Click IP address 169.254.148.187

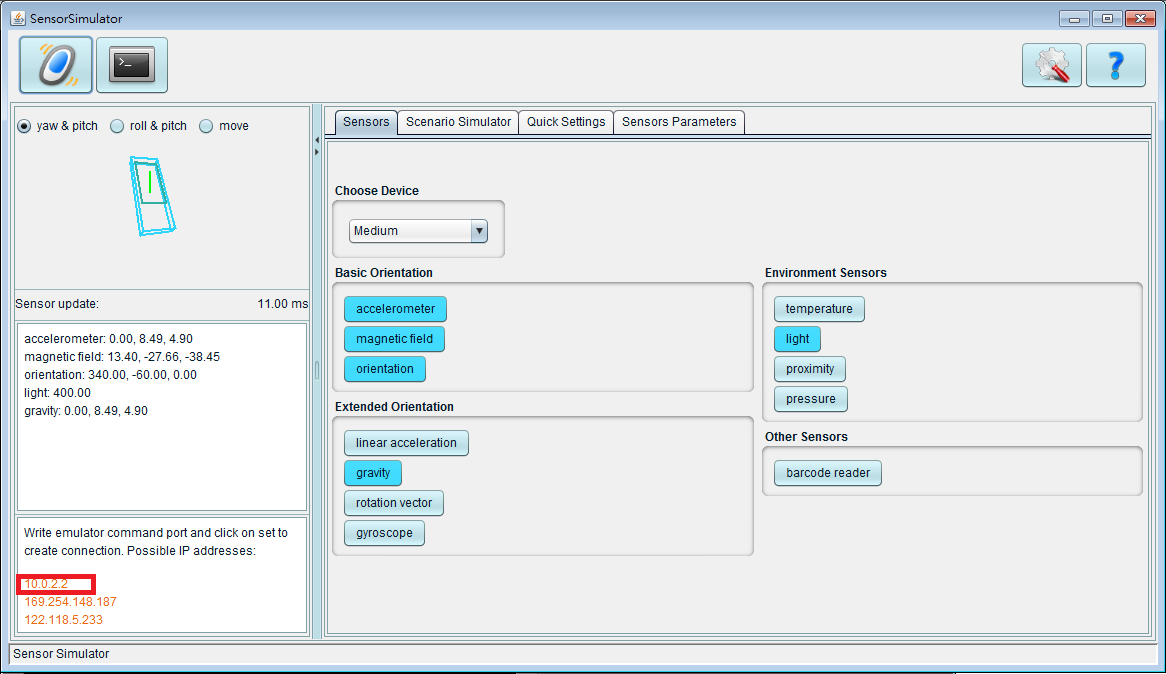click(71, 602)
